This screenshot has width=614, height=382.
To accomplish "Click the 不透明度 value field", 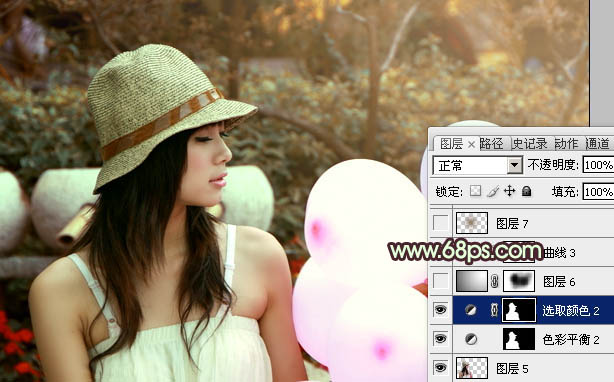I will pyautogui.click(x=598, y=165).
